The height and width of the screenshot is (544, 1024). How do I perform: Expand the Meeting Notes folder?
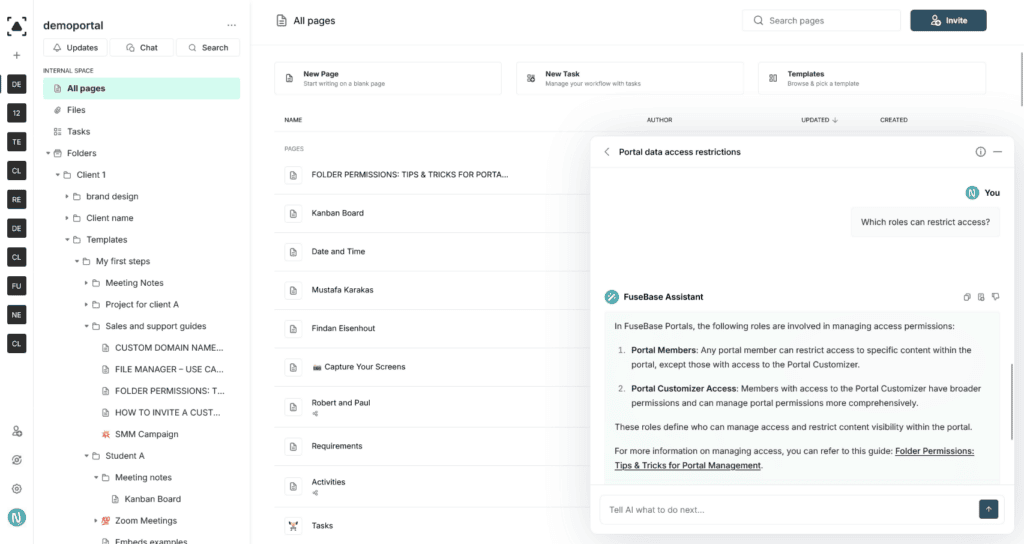click(x=86, y=283)
